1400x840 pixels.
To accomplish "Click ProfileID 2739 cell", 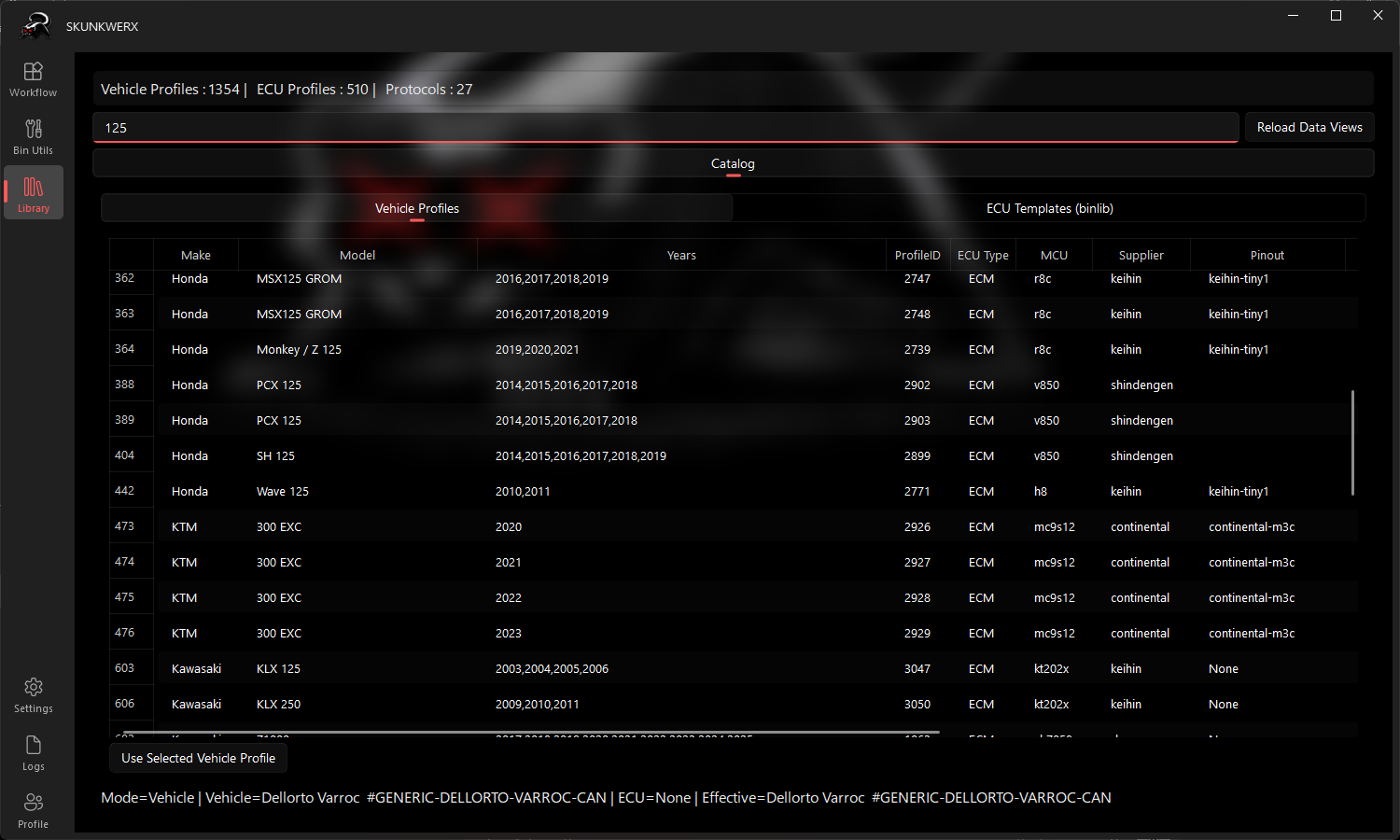I will coord(917,350).
